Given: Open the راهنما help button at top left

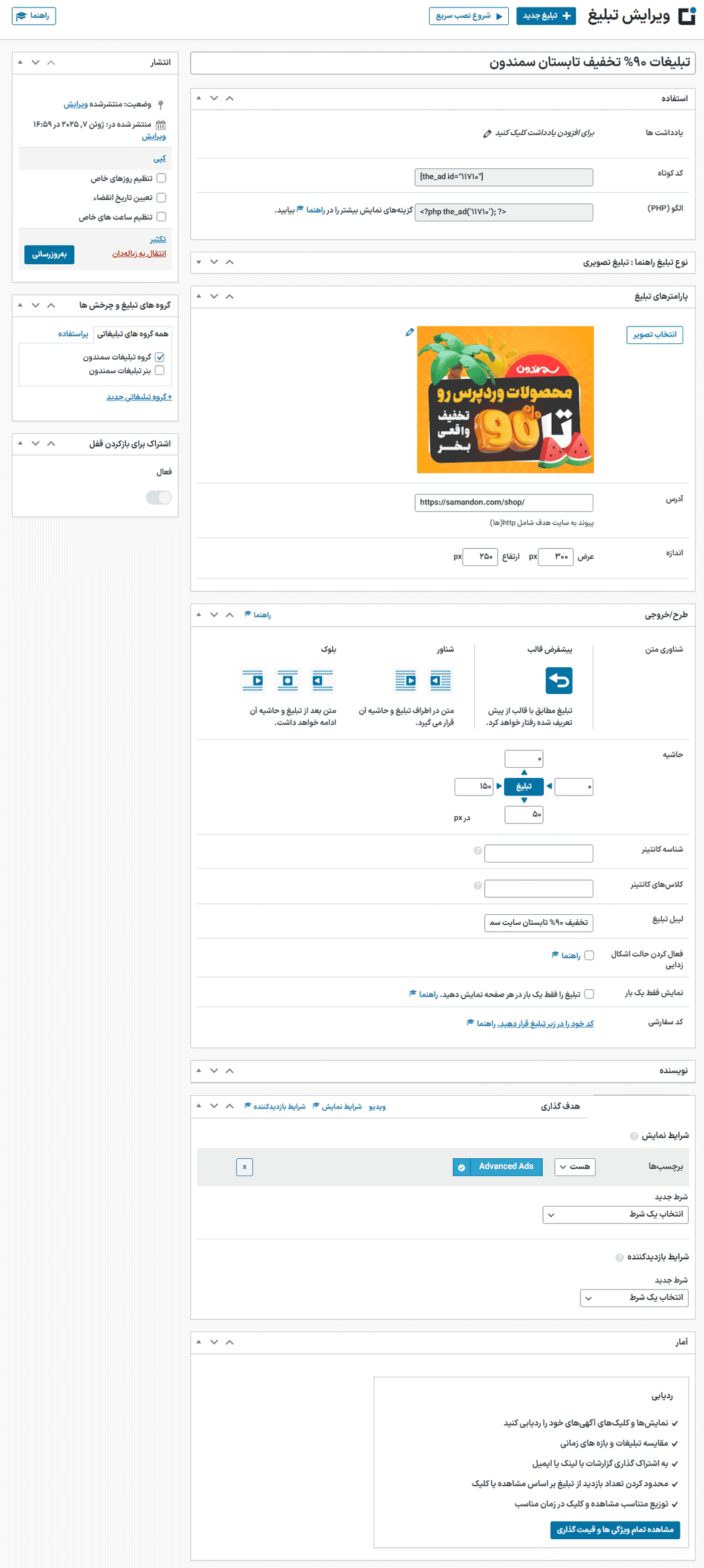Looking at the screenshot, I should tap(34, 16).
